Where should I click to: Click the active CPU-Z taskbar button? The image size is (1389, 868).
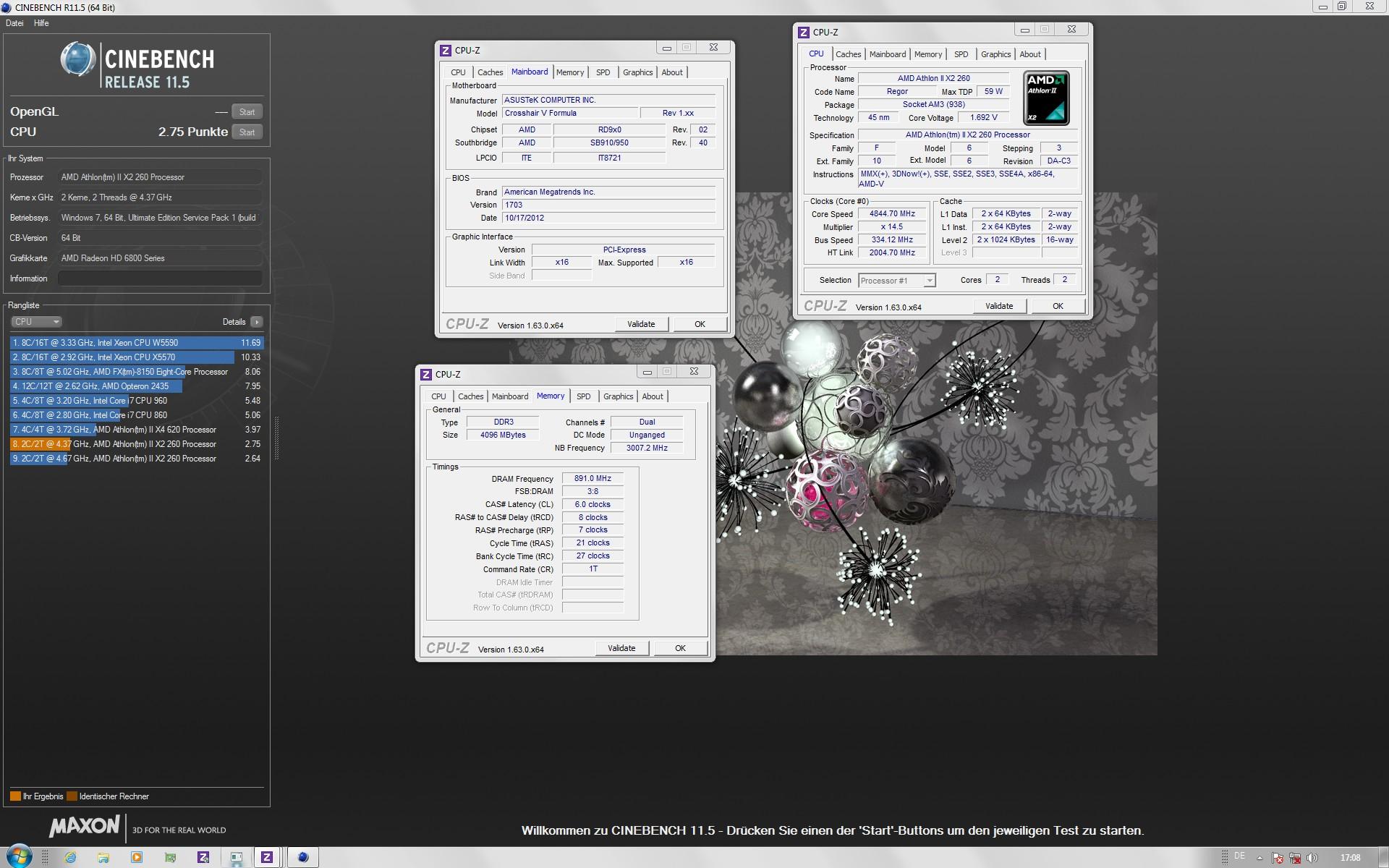267,858
